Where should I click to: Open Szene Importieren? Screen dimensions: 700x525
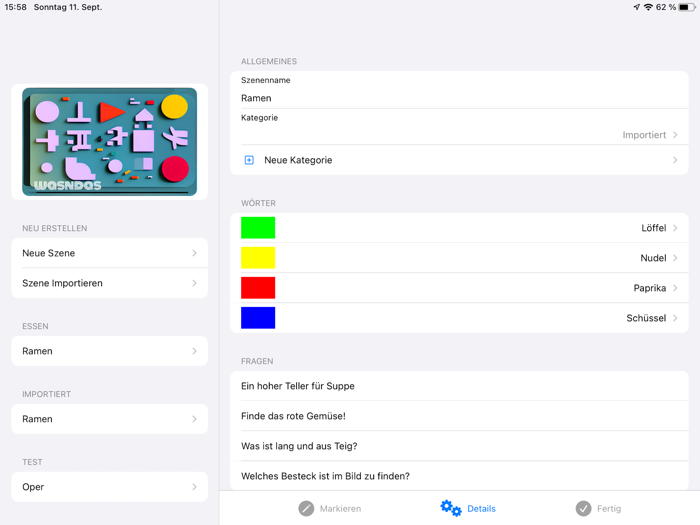[x=109, y=283]
